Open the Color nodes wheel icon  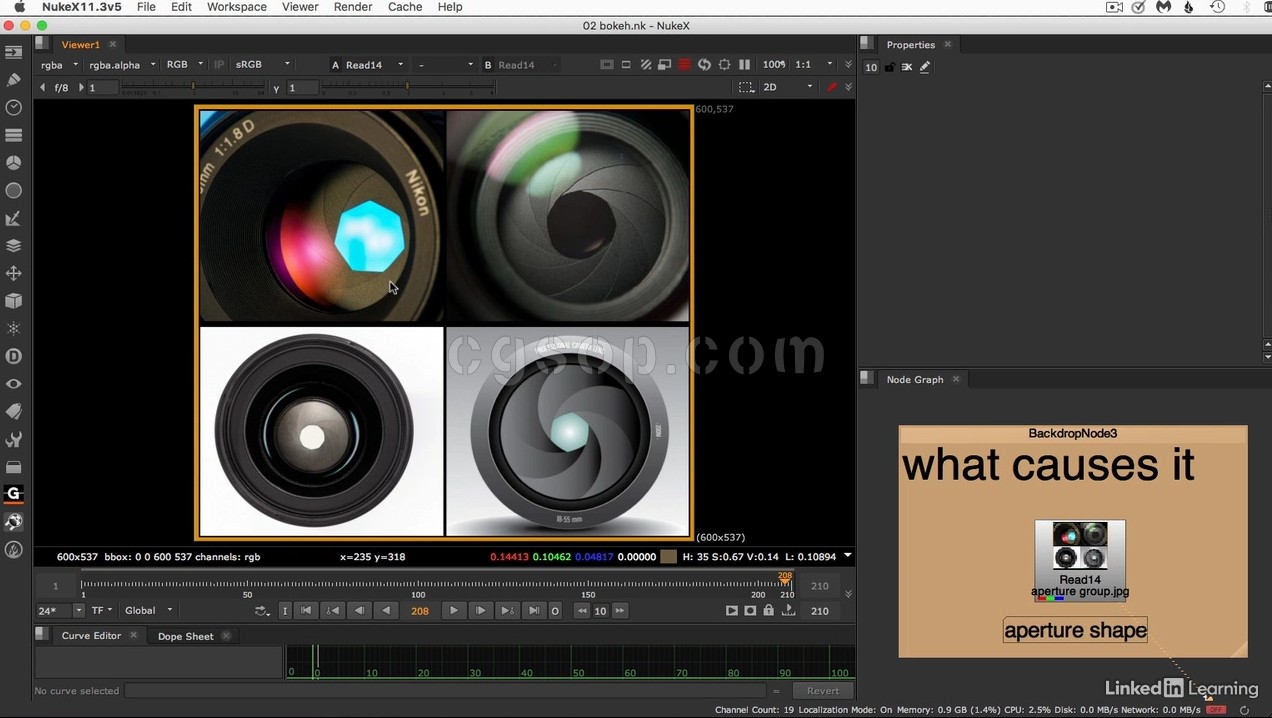click(x=14, y=162)
